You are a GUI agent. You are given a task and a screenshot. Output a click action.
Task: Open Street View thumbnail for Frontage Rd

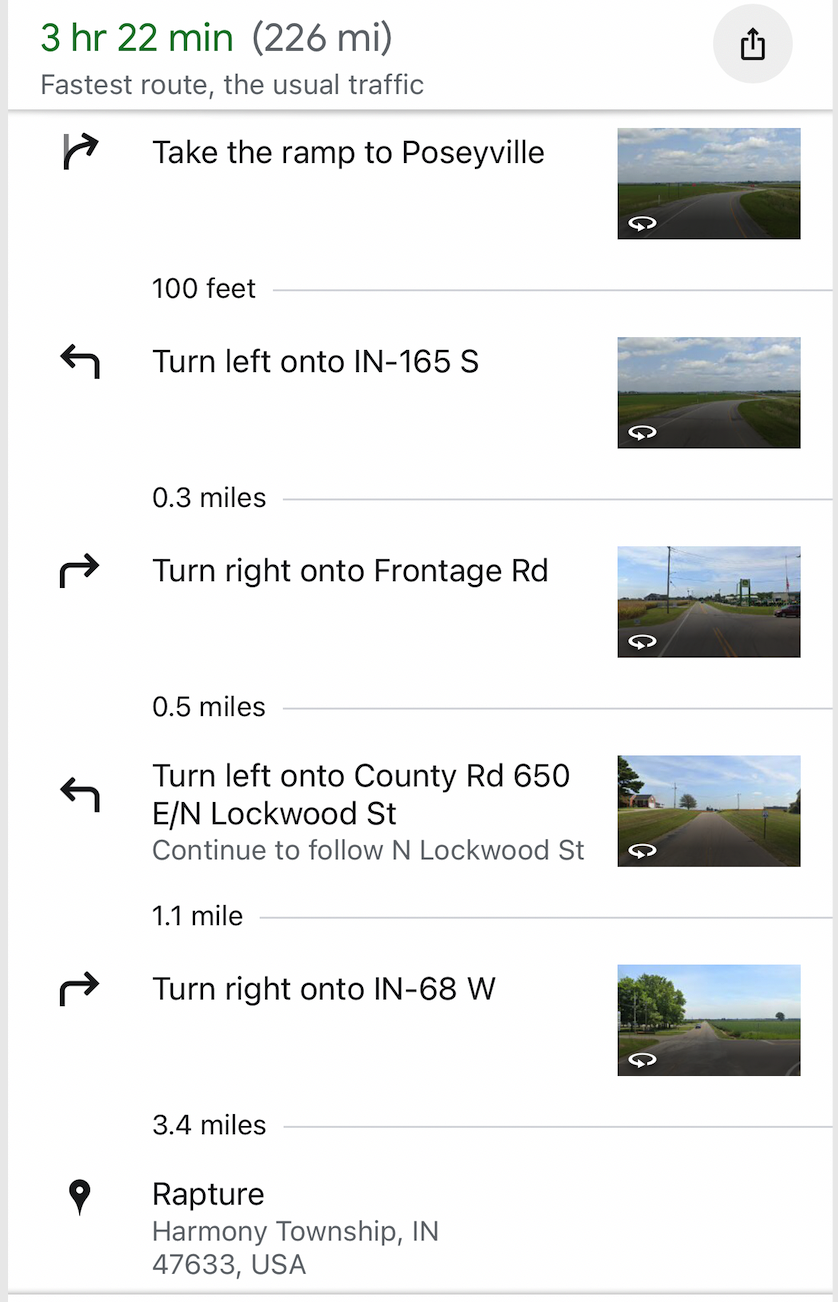coord(708,601)
